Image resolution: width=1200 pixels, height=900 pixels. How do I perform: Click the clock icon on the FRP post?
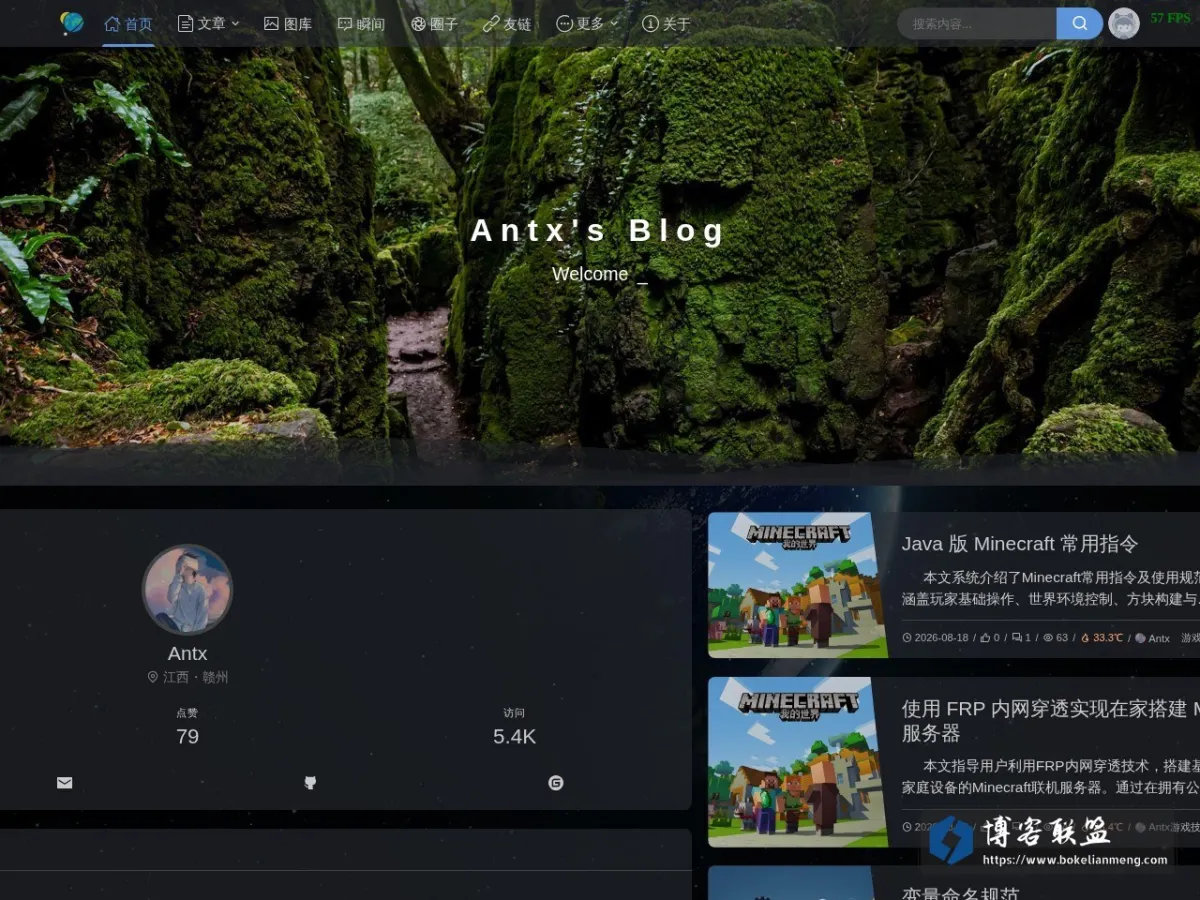(x=907, y=827)
